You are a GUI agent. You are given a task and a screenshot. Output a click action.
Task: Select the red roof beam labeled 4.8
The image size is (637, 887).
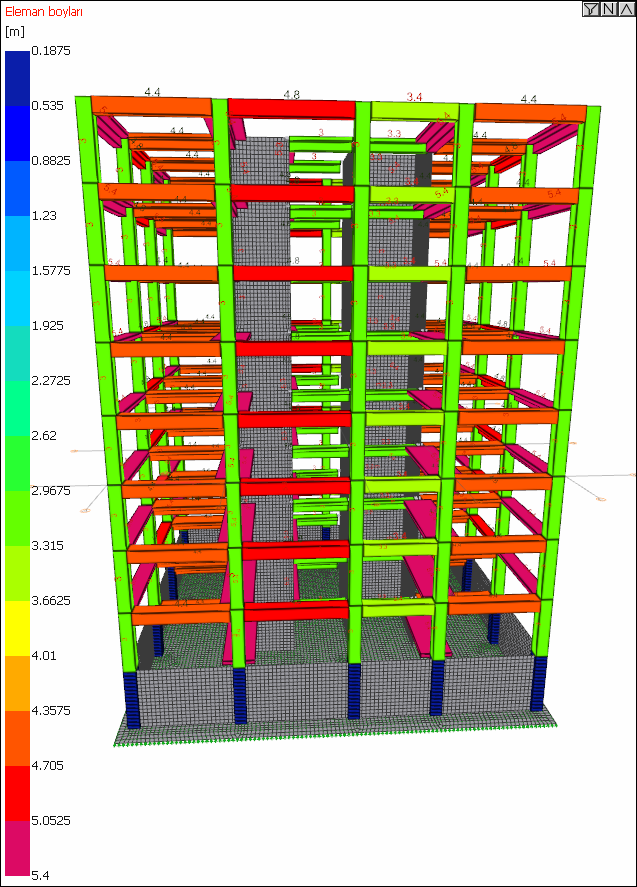(x=291, y=109)
